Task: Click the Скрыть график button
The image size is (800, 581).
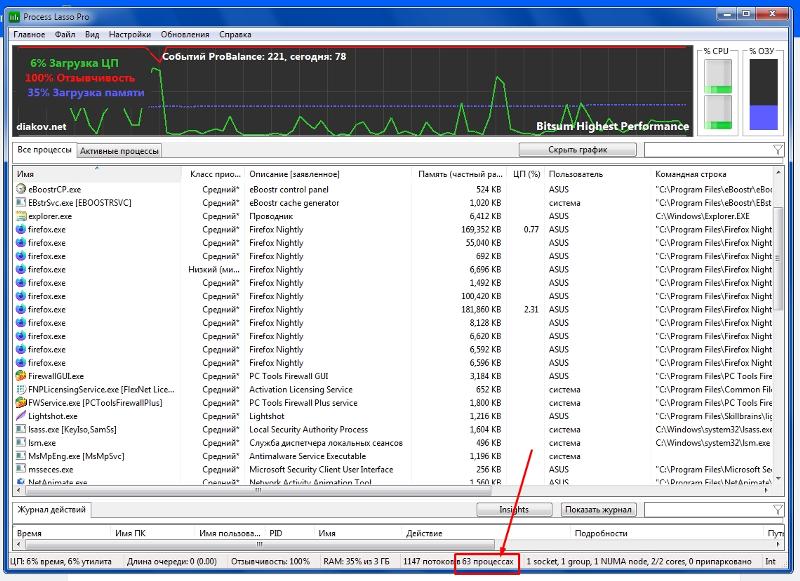Action: click(578, 150)
